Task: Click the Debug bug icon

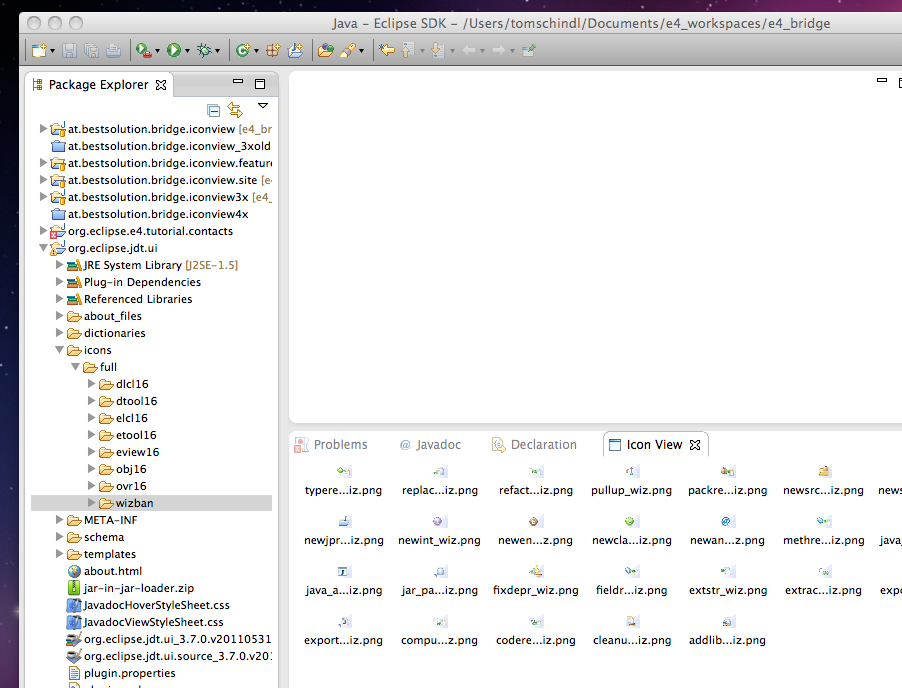Action: coord(205,49)
